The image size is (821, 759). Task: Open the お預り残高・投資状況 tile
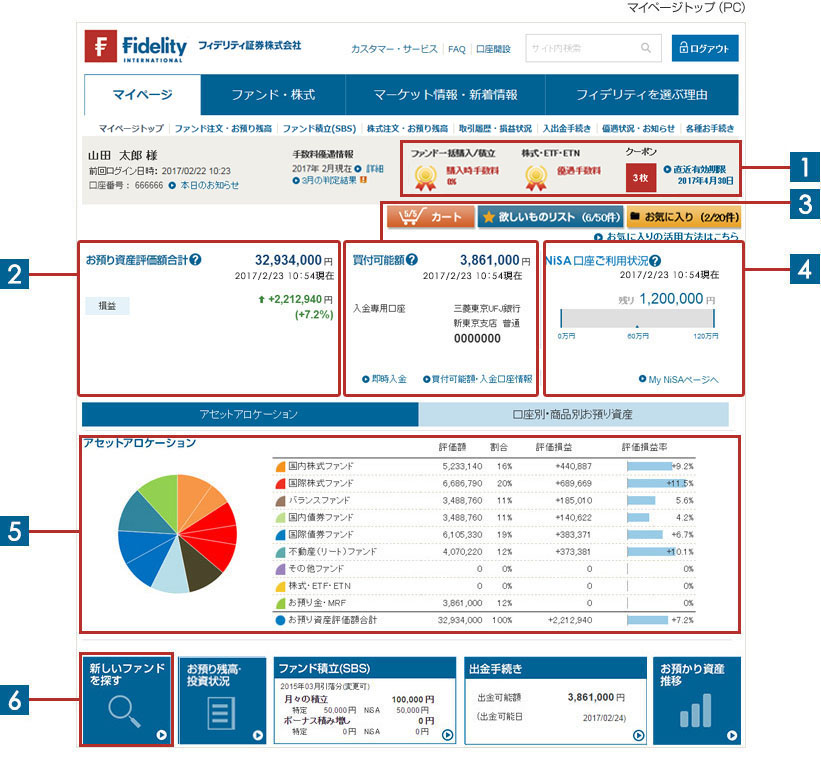coord(222,700)
